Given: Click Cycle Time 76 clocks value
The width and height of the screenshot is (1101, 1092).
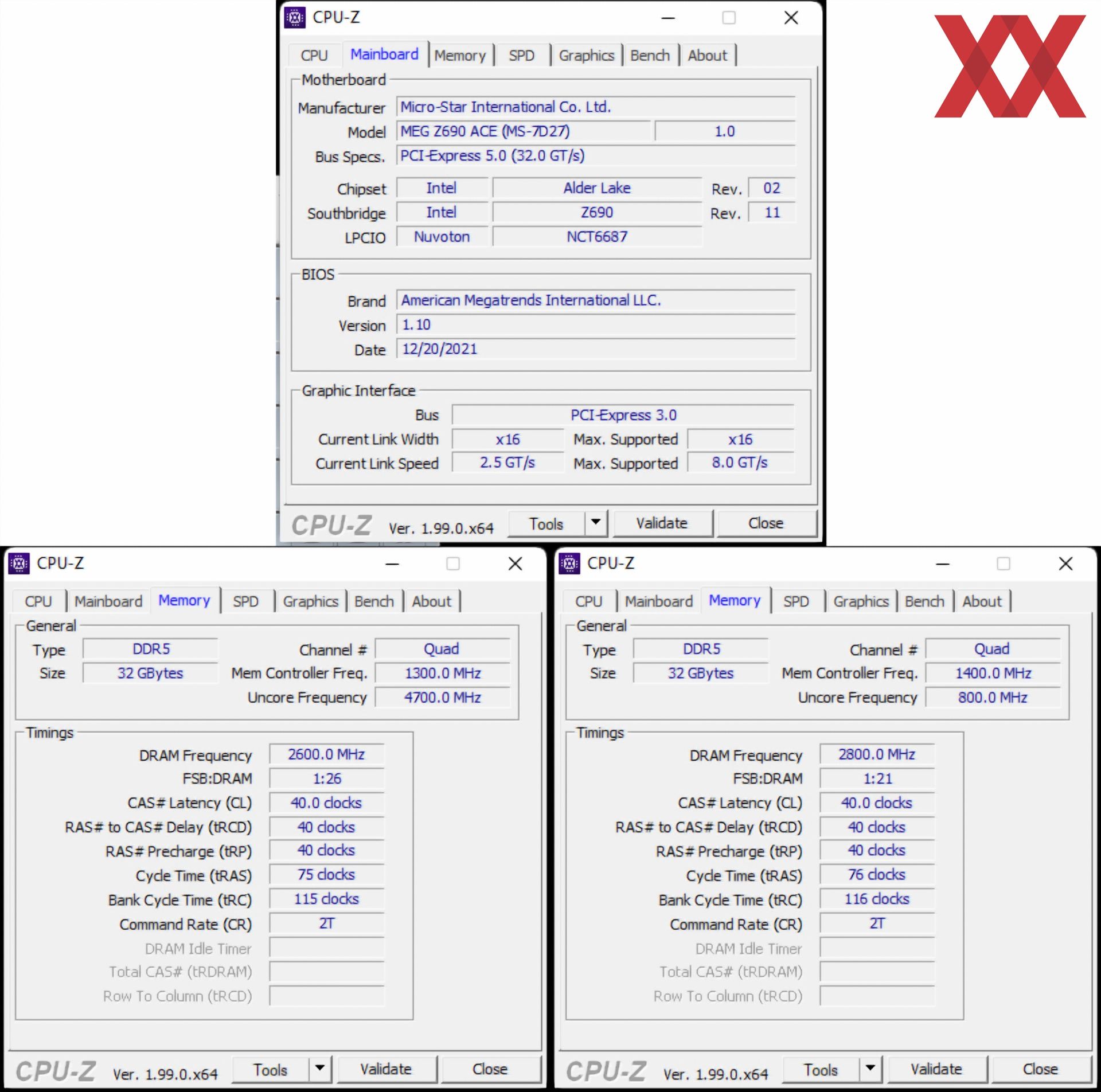Looking at the screenshot, I should coord(877,875).
